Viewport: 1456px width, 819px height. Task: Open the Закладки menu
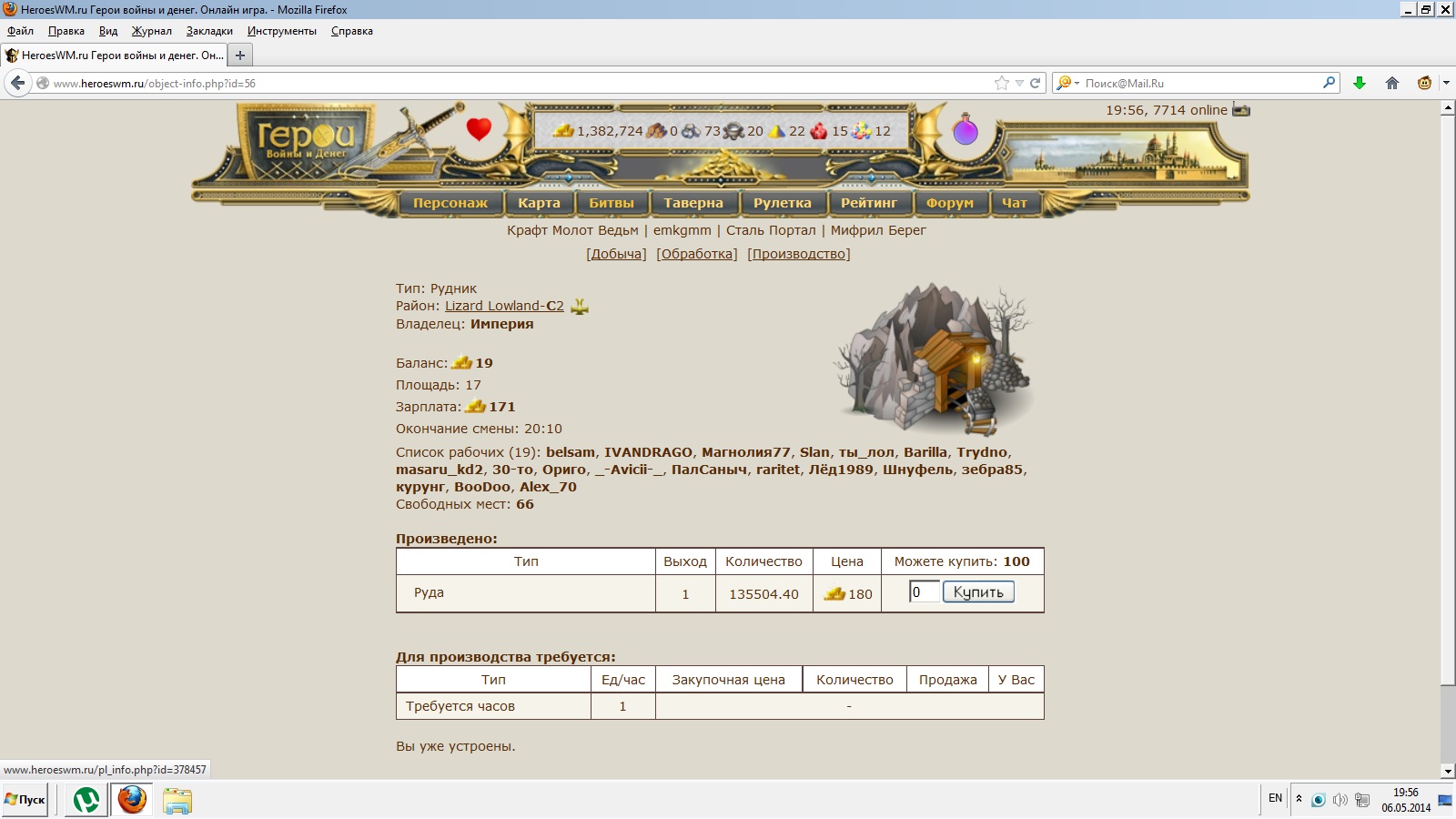(x=209, y=31)
